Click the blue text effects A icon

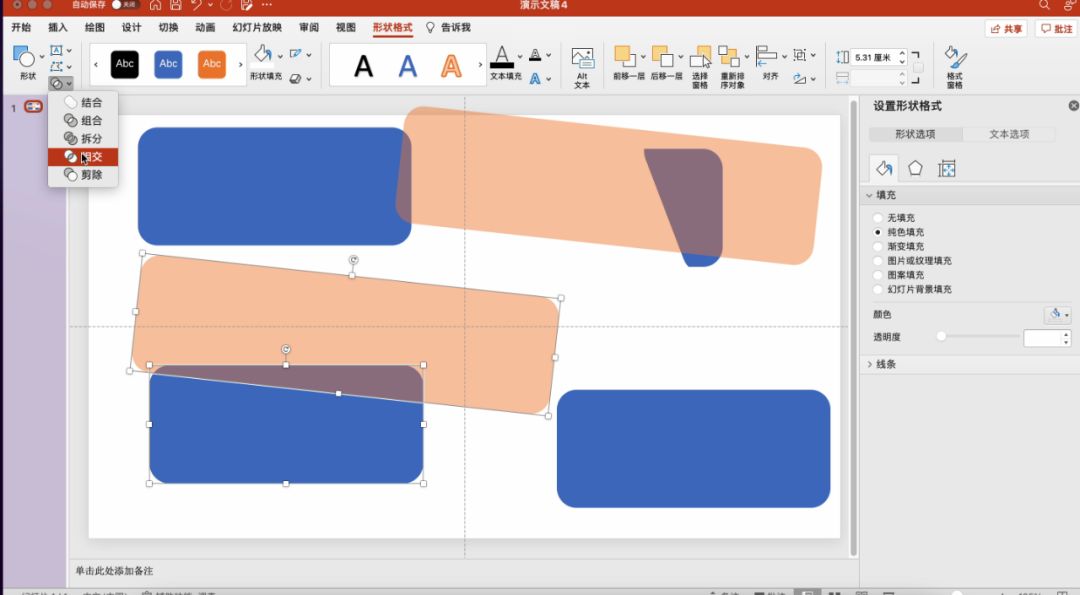click(535, 79)
